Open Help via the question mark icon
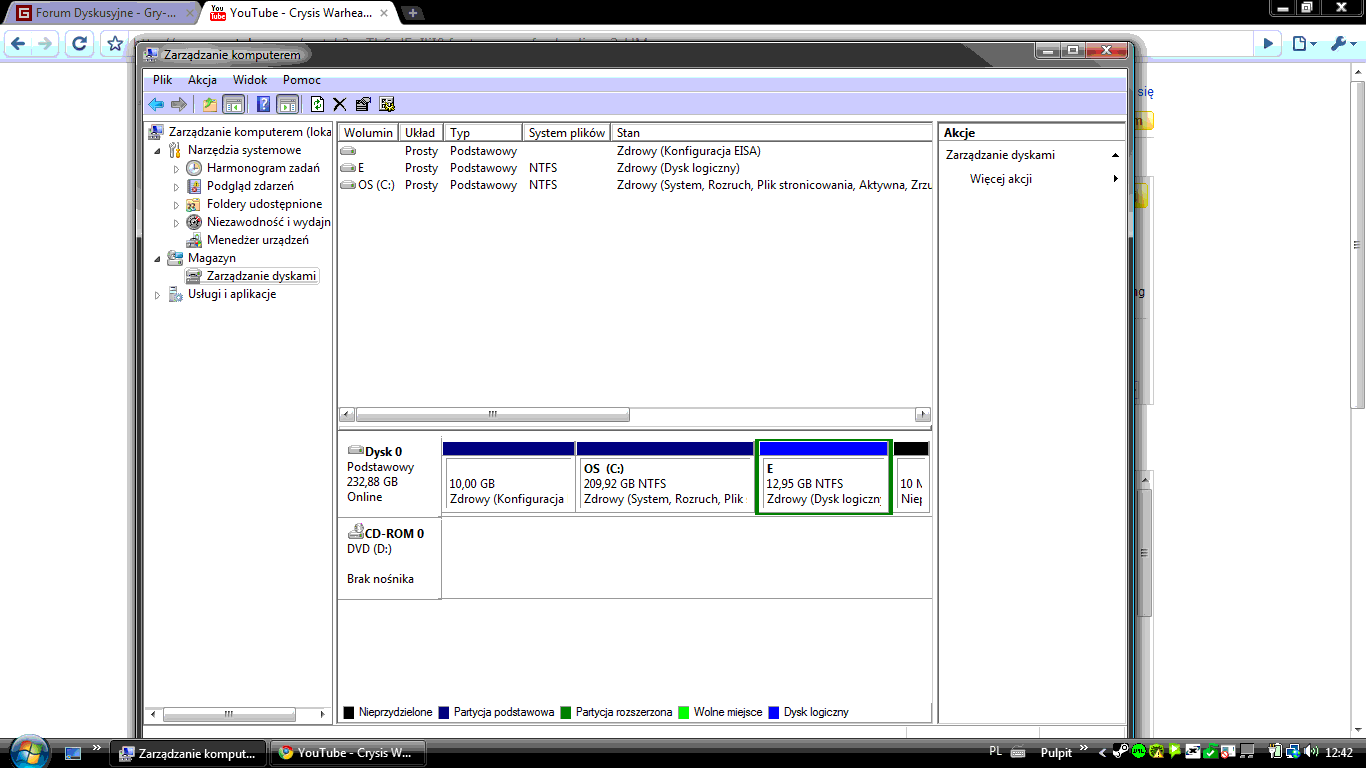Screen dimensions: 1366x768 [264, 104]
